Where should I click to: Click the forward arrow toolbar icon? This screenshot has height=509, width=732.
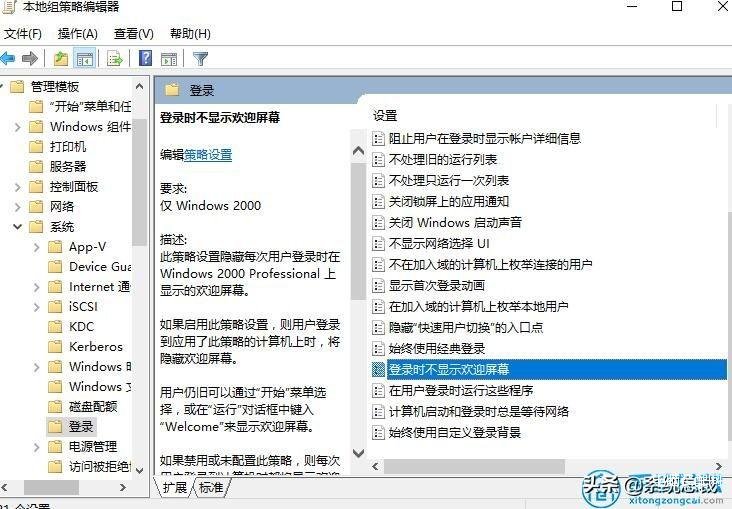[30, 58]
